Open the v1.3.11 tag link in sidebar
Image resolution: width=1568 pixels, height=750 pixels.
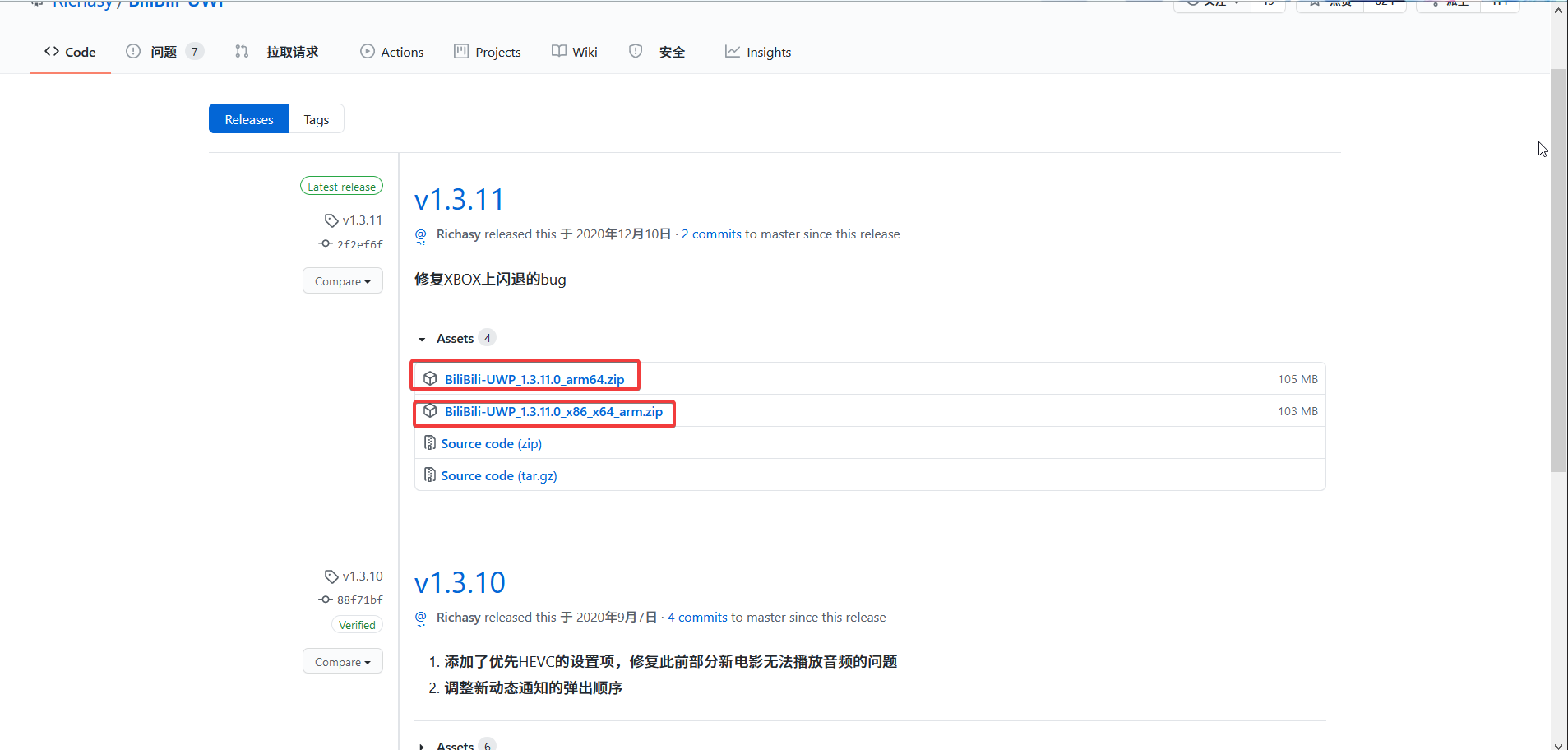[363, 220]
